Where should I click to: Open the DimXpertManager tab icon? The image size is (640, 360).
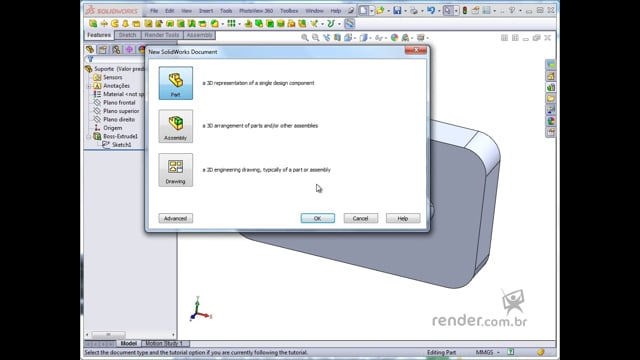click(129, 50)
